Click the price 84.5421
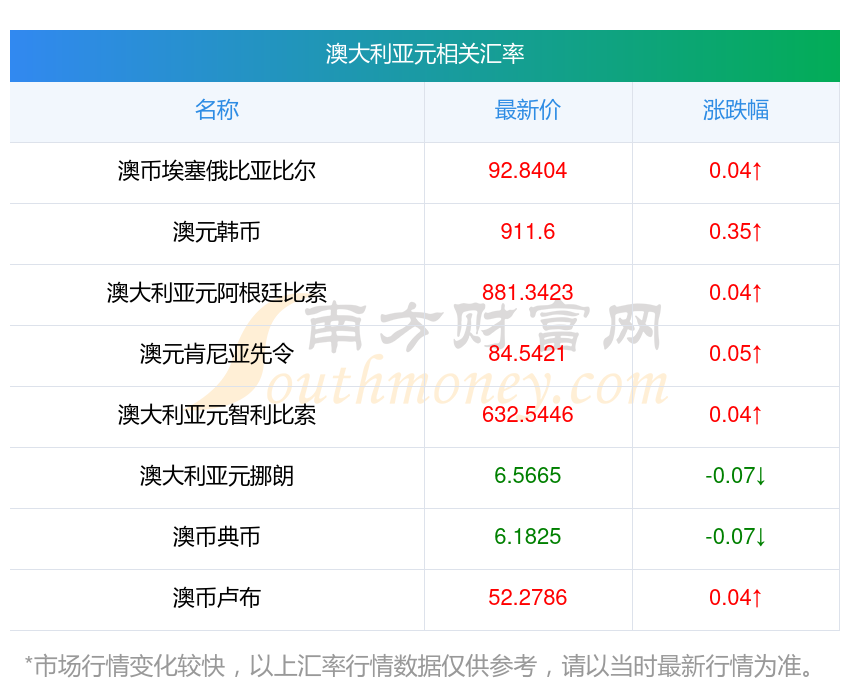The image size is (850, 698). (527, 354)
